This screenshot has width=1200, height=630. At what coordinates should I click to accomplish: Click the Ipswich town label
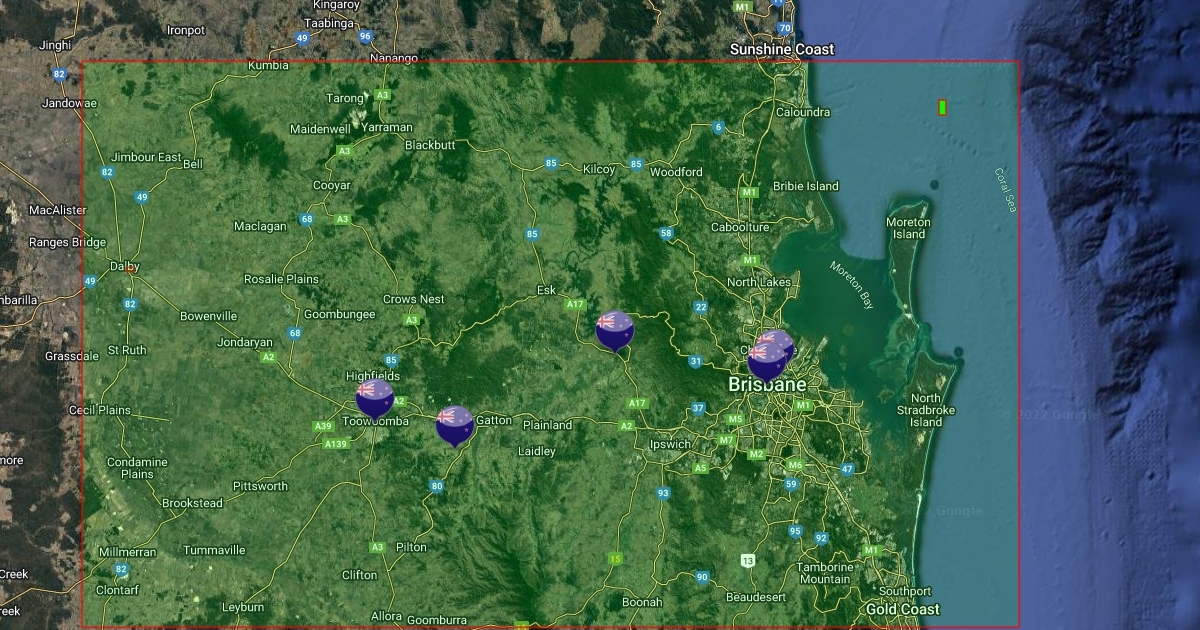pyautogui.click(x=669, y=444)
